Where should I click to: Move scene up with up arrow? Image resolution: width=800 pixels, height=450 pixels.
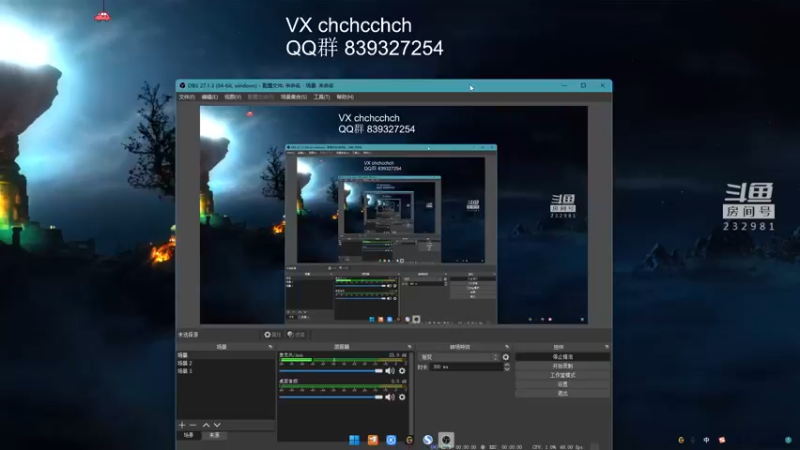206,425
